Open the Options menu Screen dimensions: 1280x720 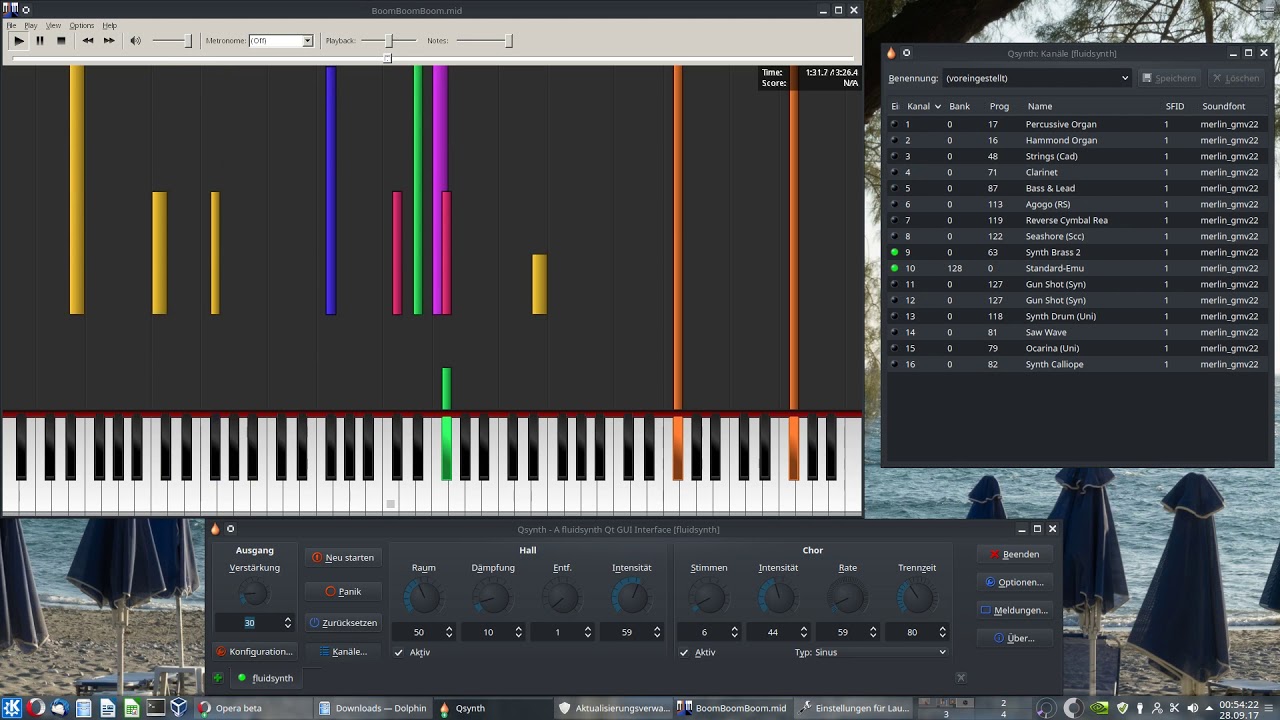point(82,25)
